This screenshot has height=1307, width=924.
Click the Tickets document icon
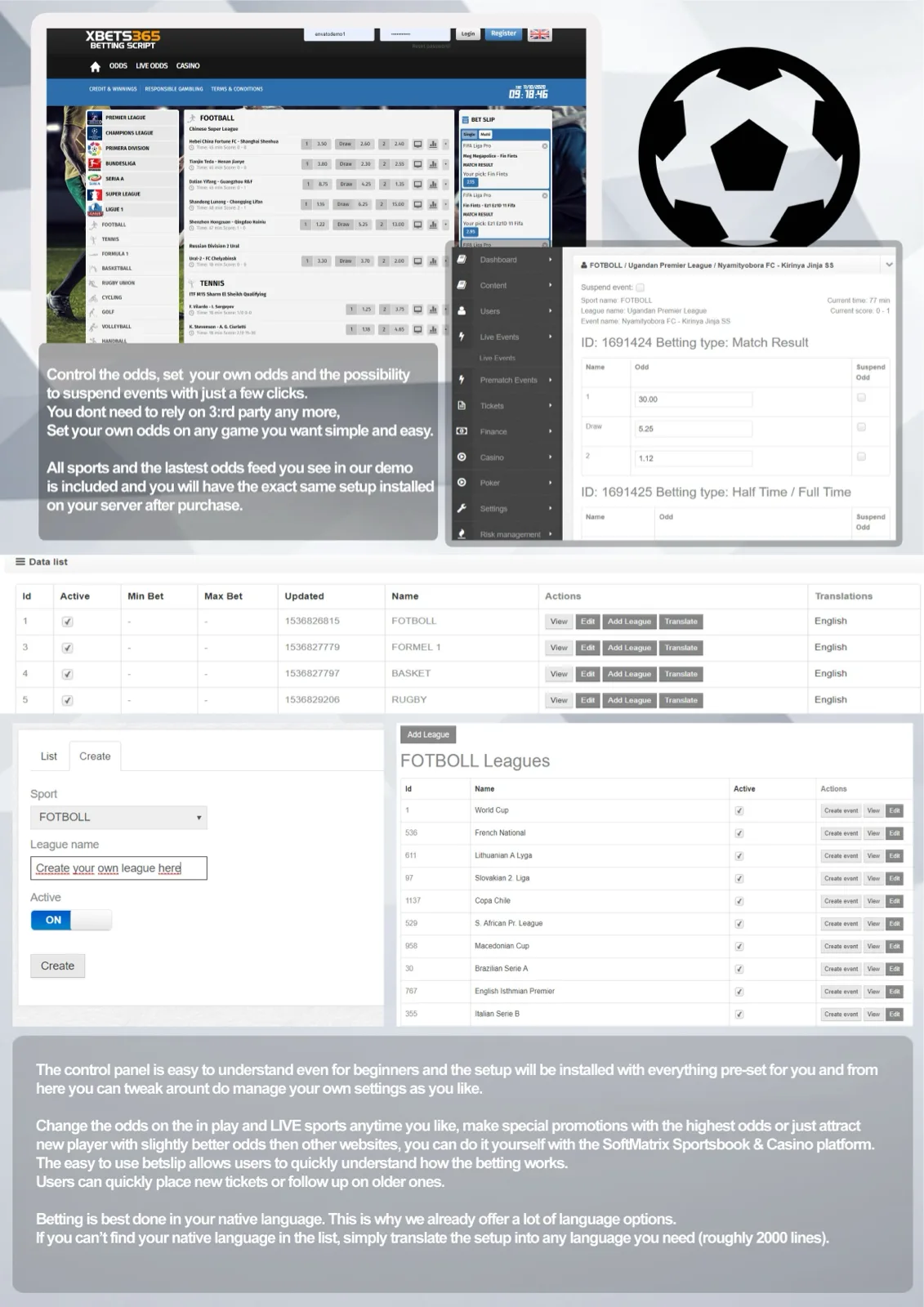(x=462, y=405)
